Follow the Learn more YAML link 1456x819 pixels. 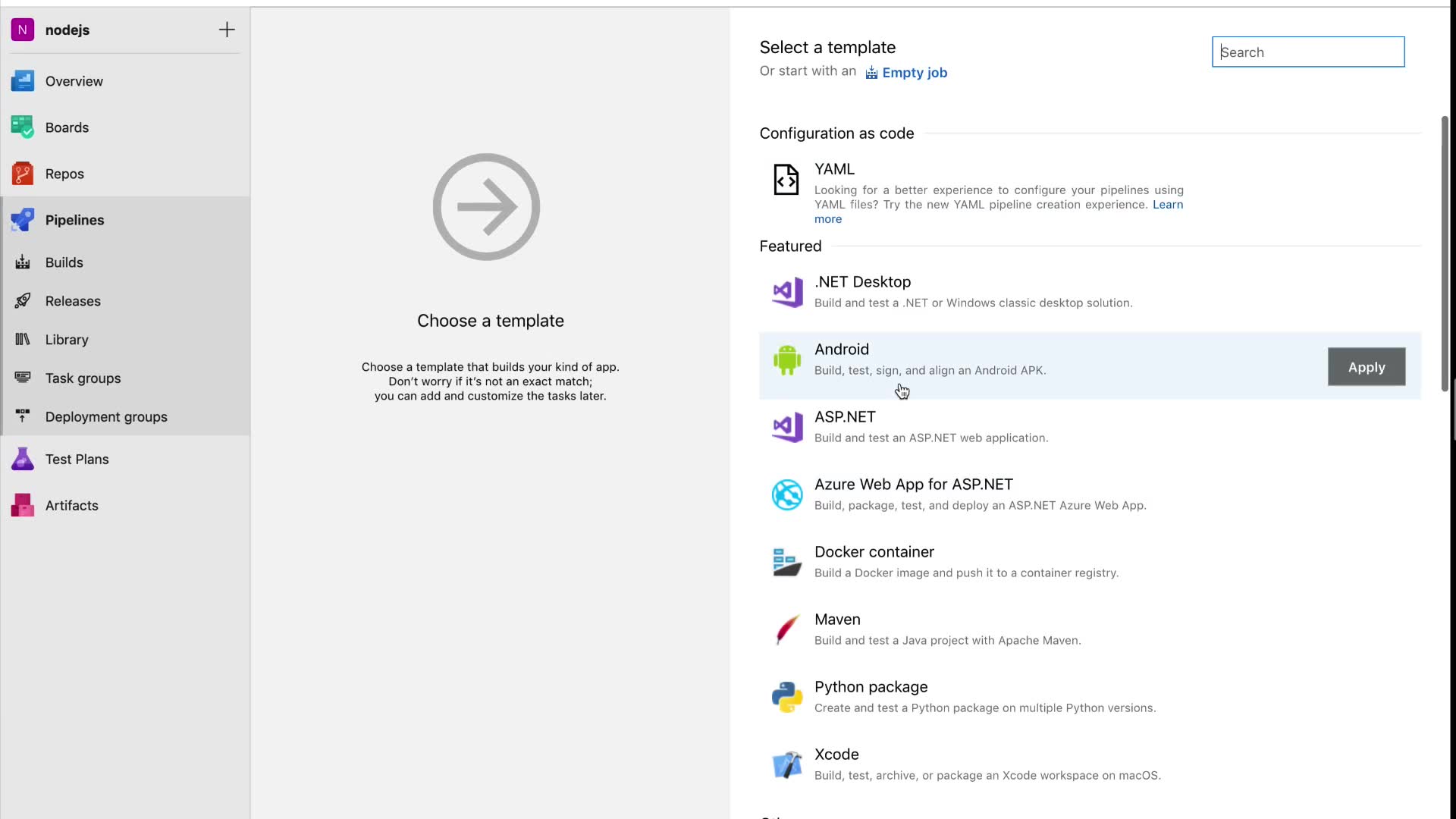click(1167, 205)
